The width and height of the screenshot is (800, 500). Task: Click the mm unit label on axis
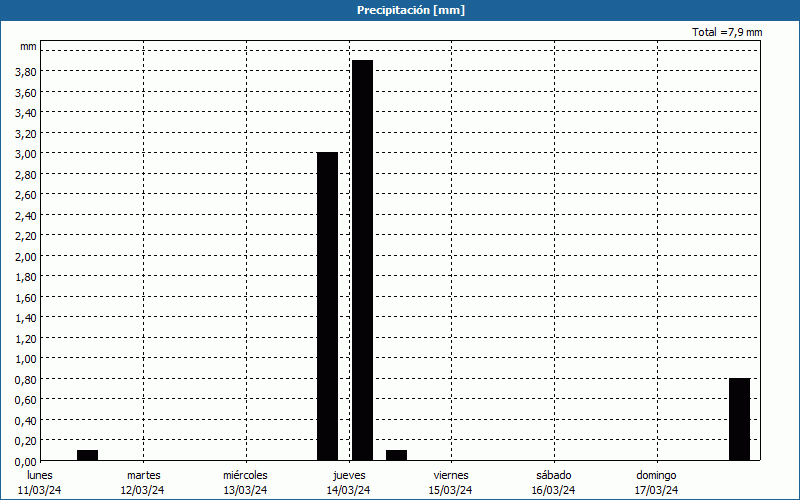(28, 47)
